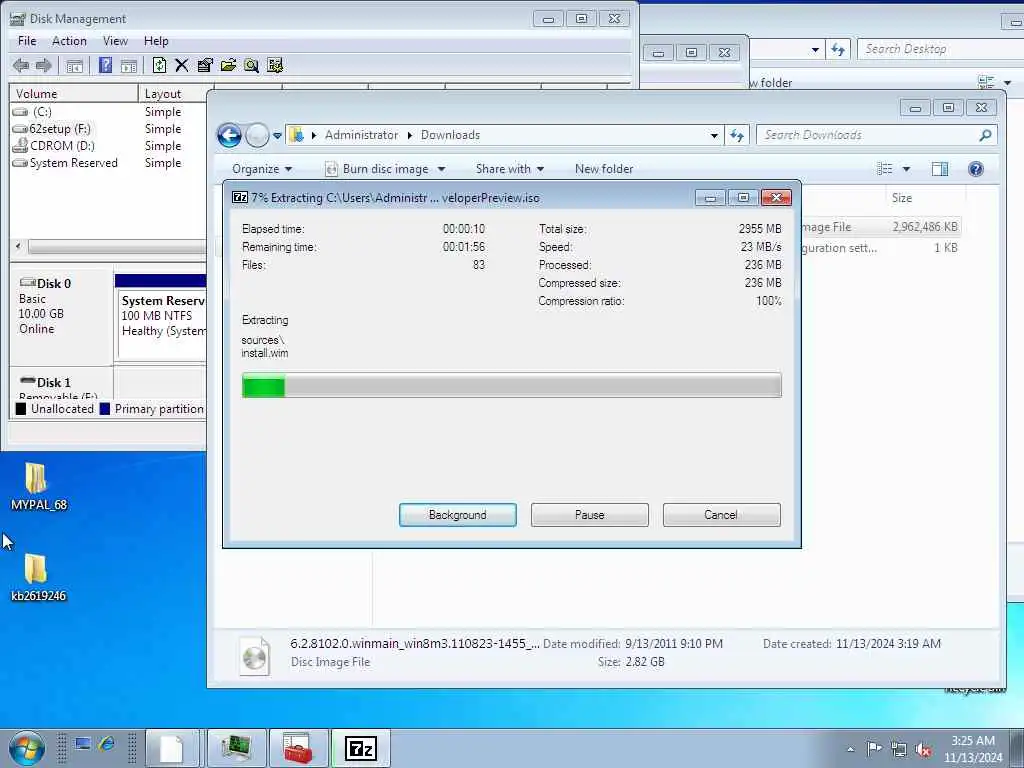Open the View menu in Disk Management
Viewport: 1024px width, 768px height.
tap(115, 41)
